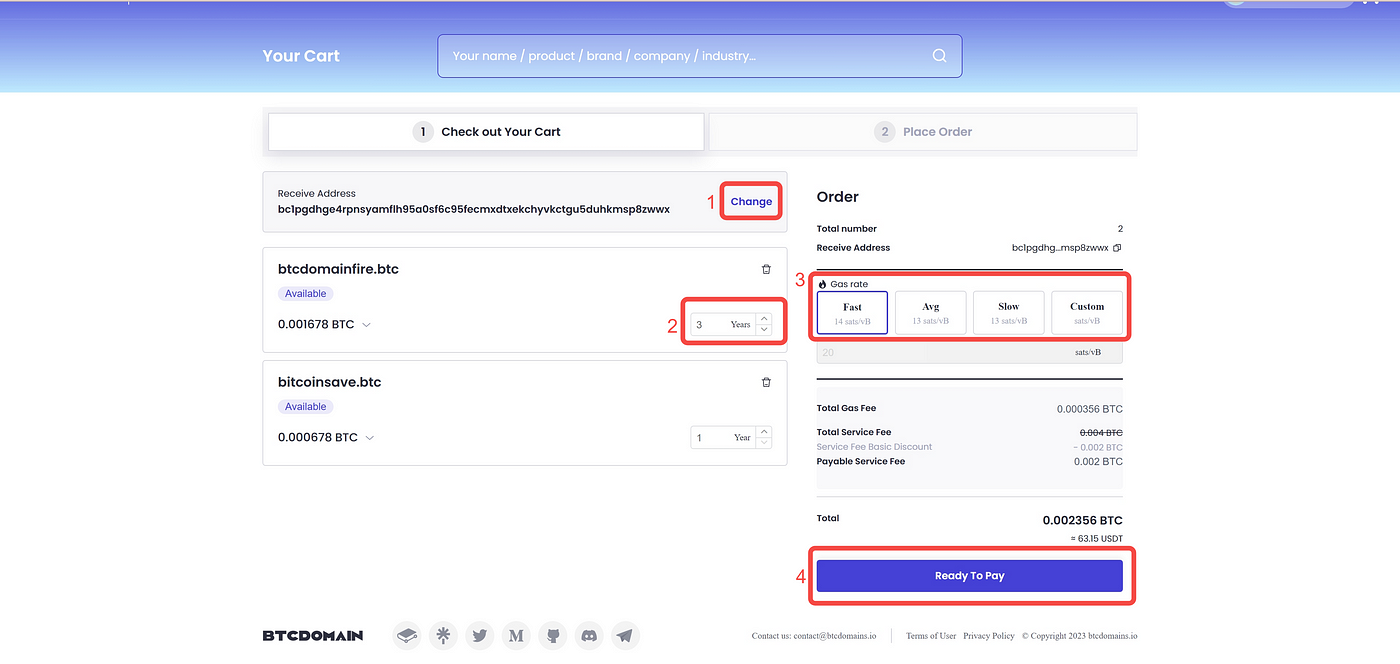Choose the Slow gas rate option

pyautogui.click(x=1009, y=314)
